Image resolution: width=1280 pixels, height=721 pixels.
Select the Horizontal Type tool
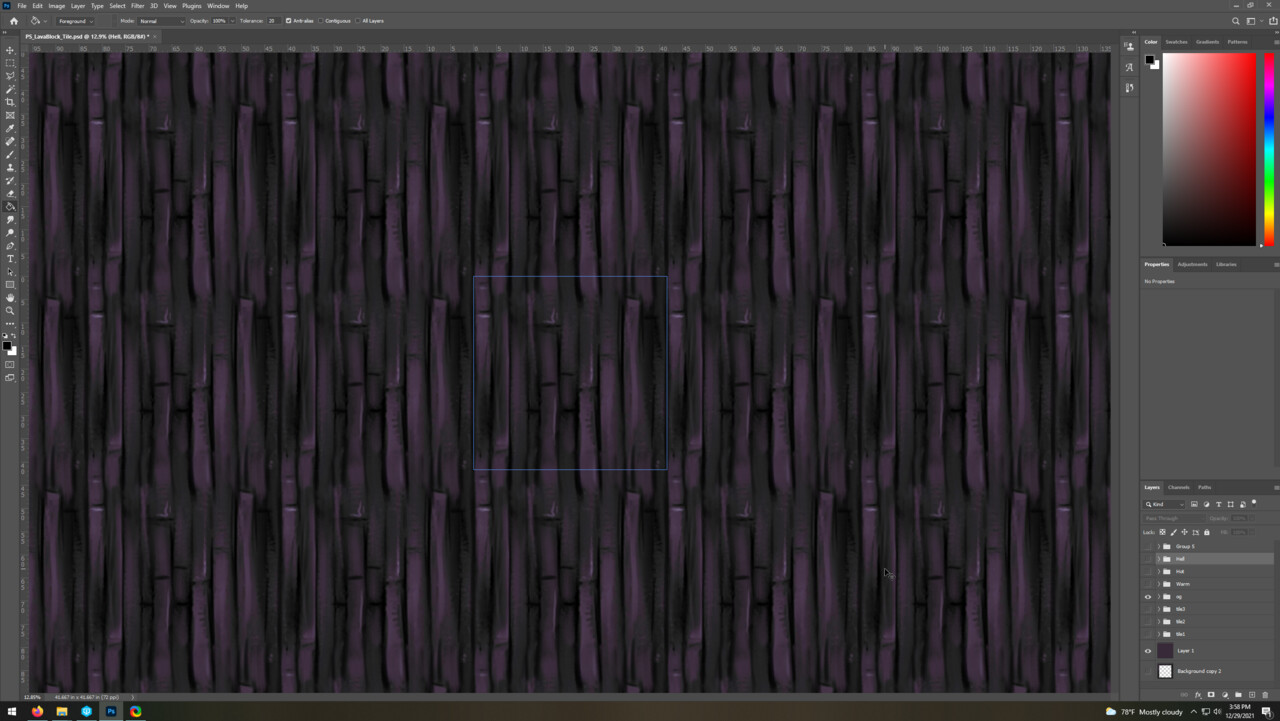coord(10,259)
